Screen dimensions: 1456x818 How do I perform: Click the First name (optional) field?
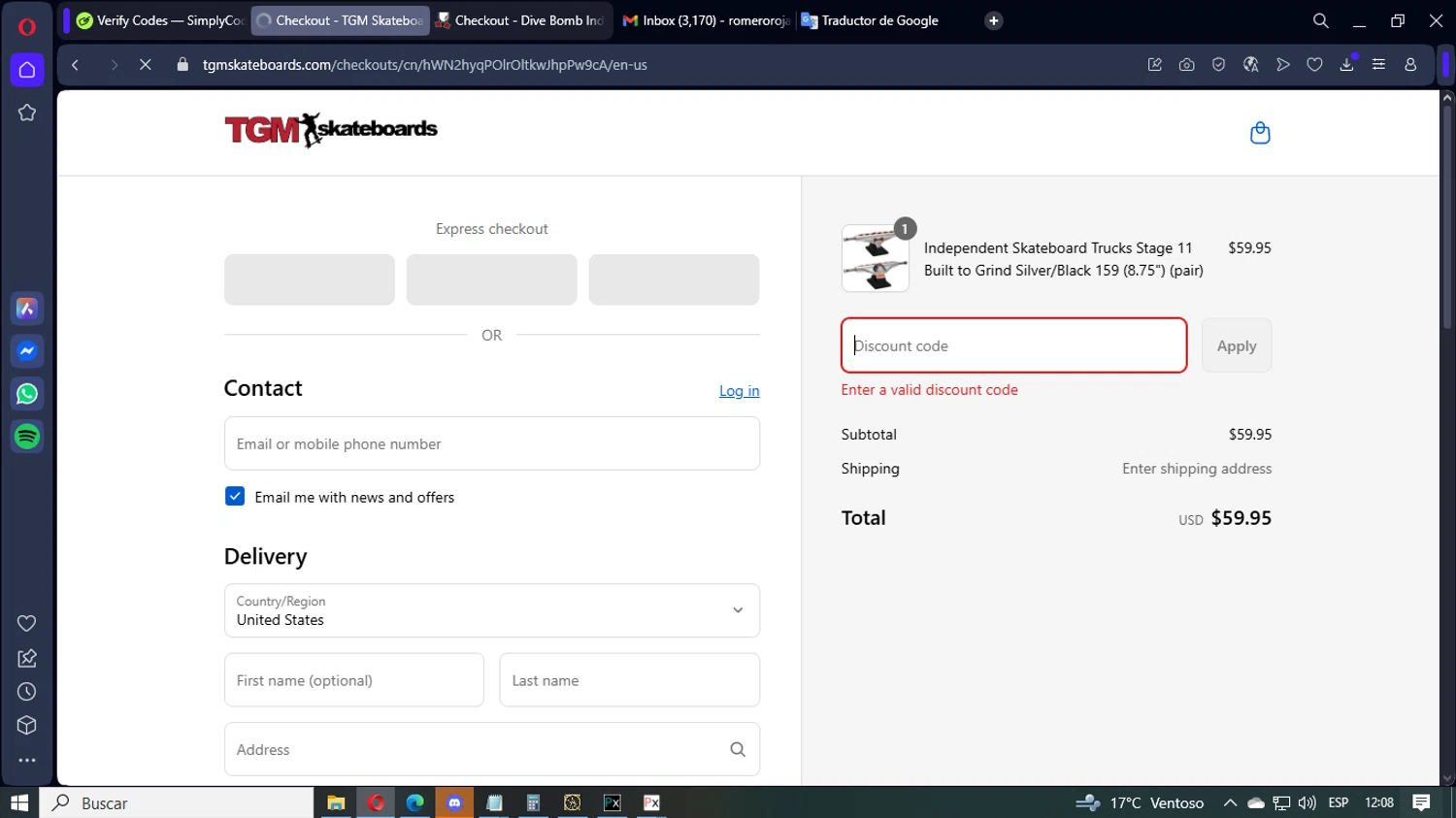(354, 680)
